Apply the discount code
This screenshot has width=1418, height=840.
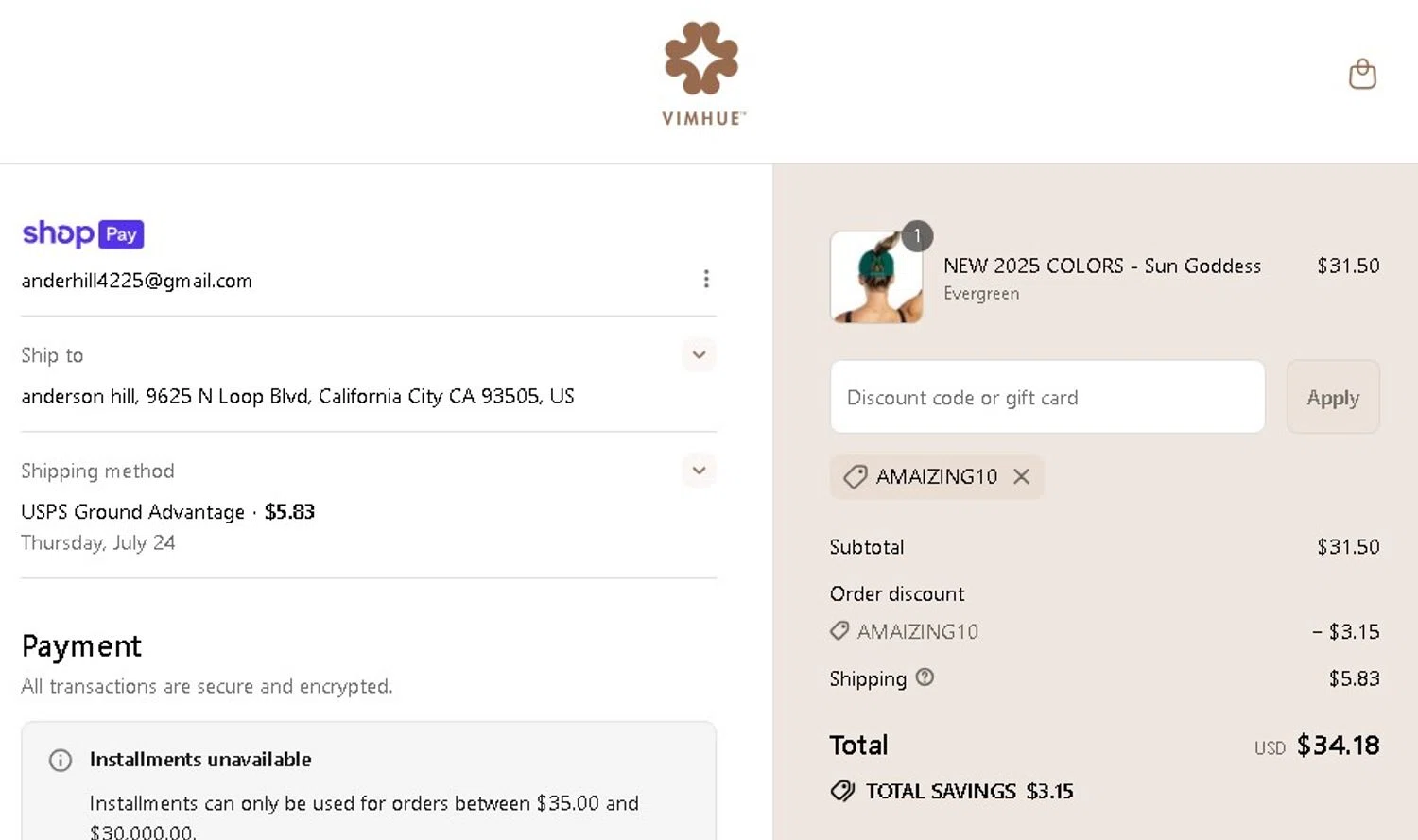(x=1333, y=397)
